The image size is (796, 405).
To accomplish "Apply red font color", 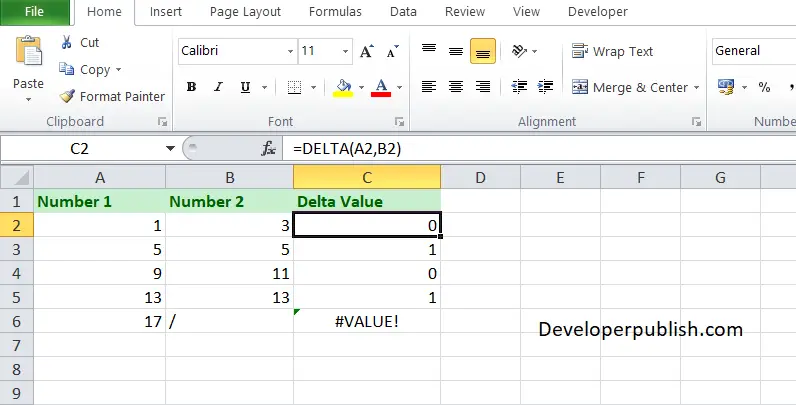I will click(381, 87).
